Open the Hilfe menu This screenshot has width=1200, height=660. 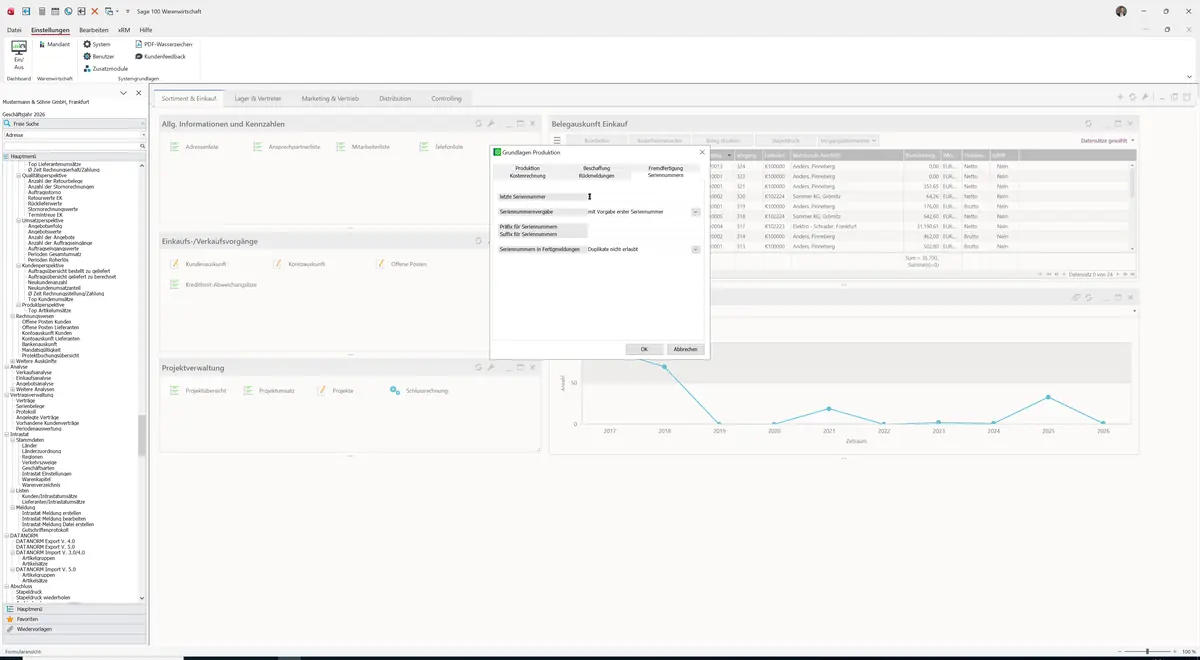click(x=146, y=30)
